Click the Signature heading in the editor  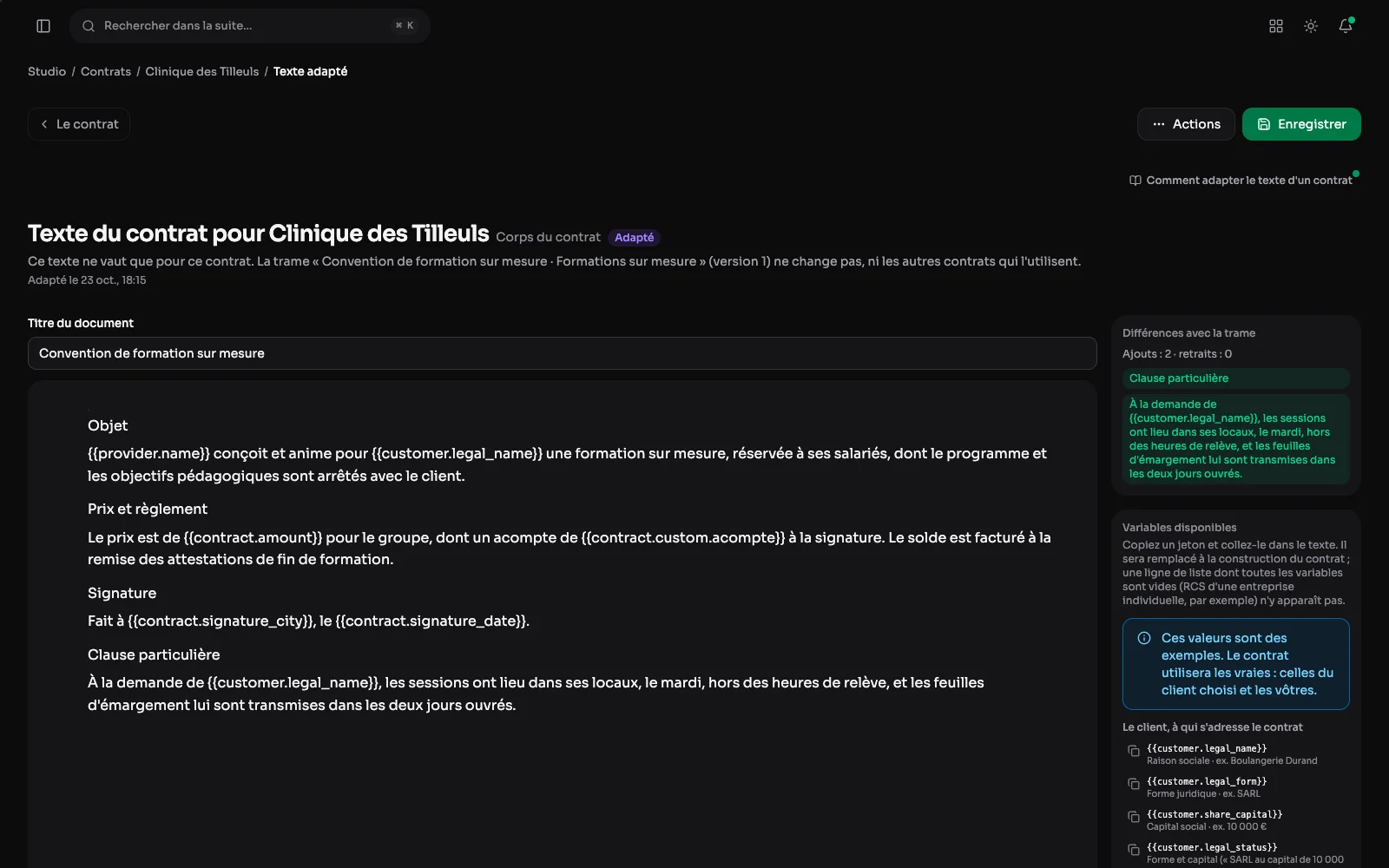tap(122, 593)
